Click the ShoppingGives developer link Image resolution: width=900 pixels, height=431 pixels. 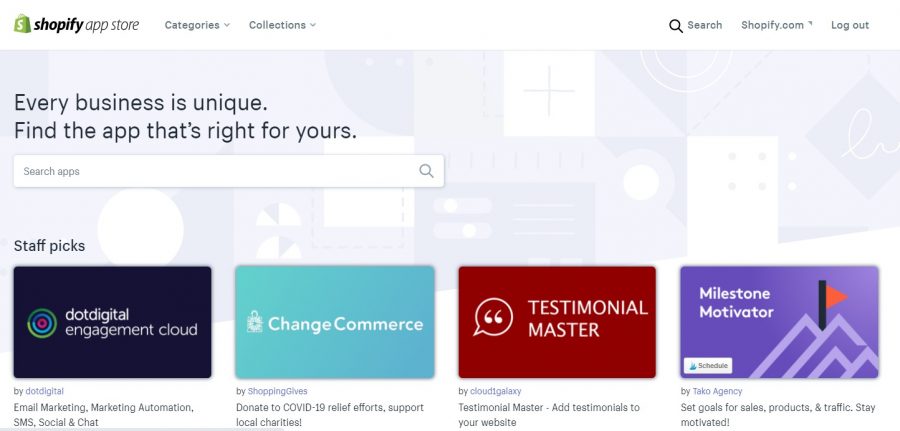pyautogui.click(x=277, y=391)
